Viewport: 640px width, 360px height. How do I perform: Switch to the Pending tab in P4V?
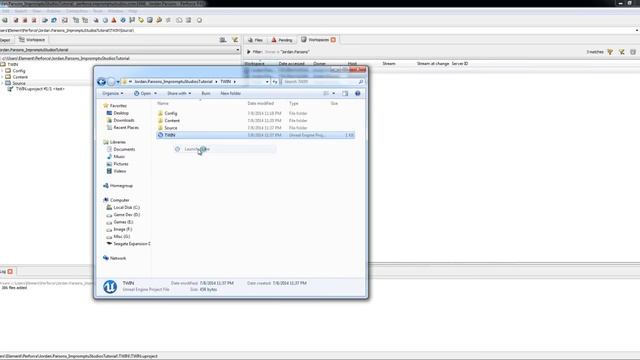282,40
